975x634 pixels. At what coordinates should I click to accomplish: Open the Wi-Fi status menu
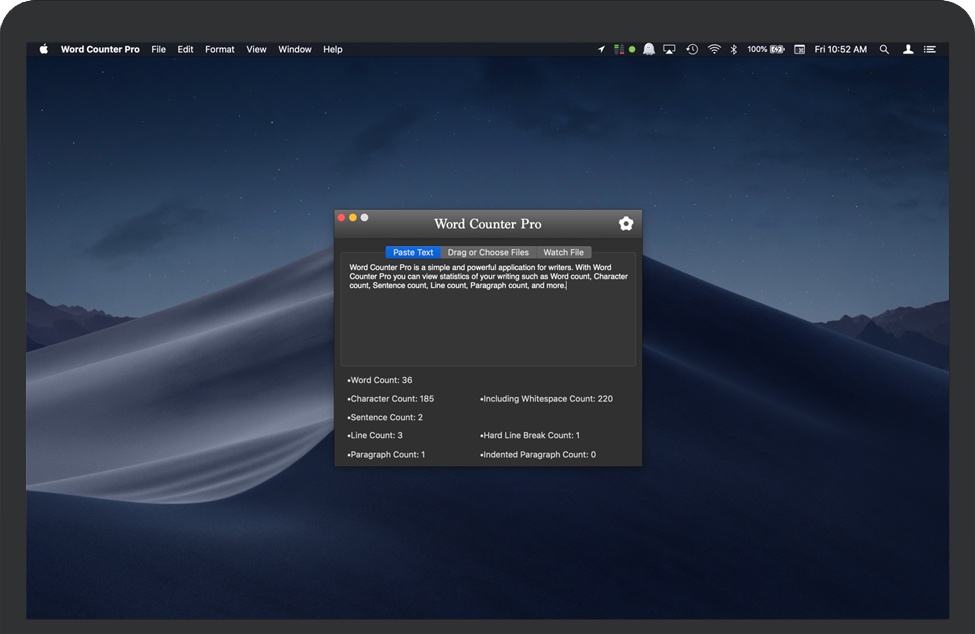[714, 49]
